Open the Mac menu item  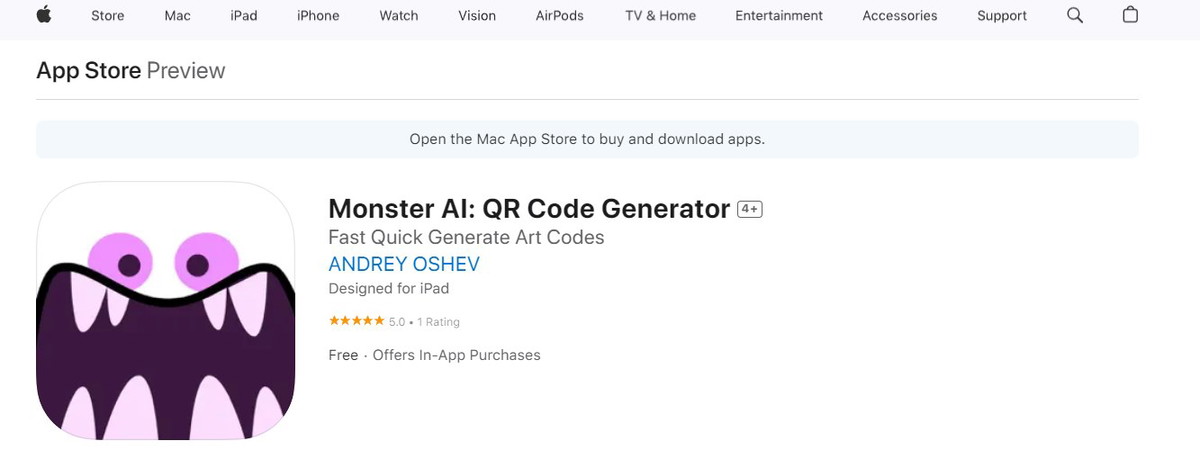178,15
